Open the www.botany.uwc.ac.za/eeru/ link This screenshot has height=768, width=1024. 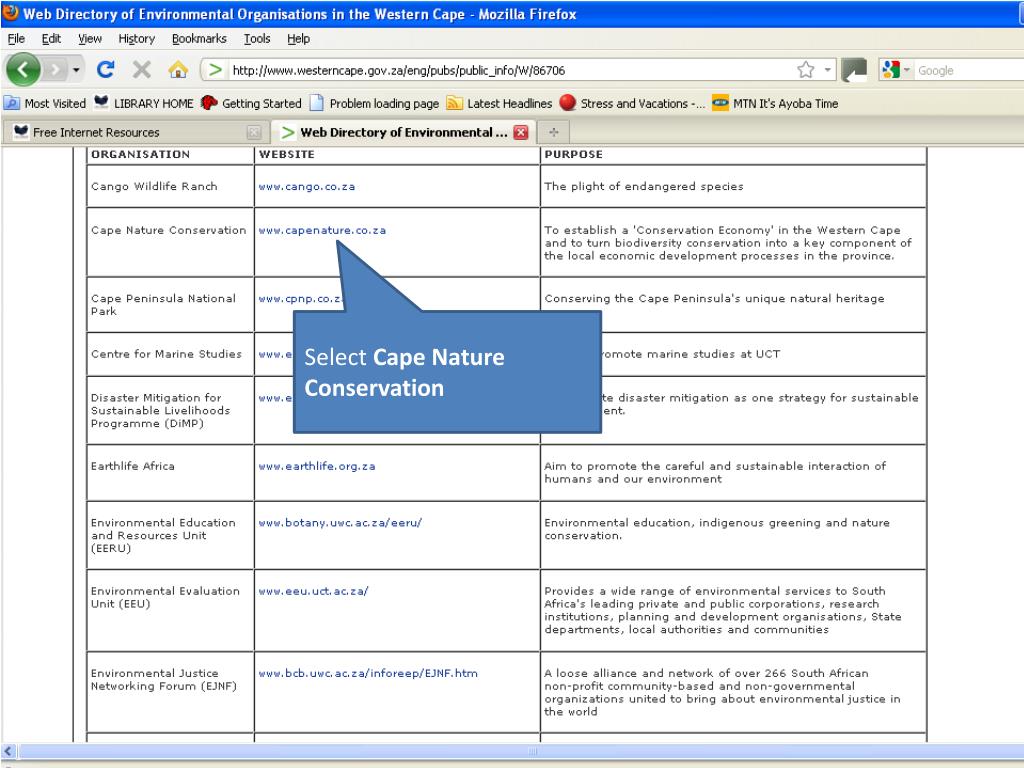(x=340, y=522)
